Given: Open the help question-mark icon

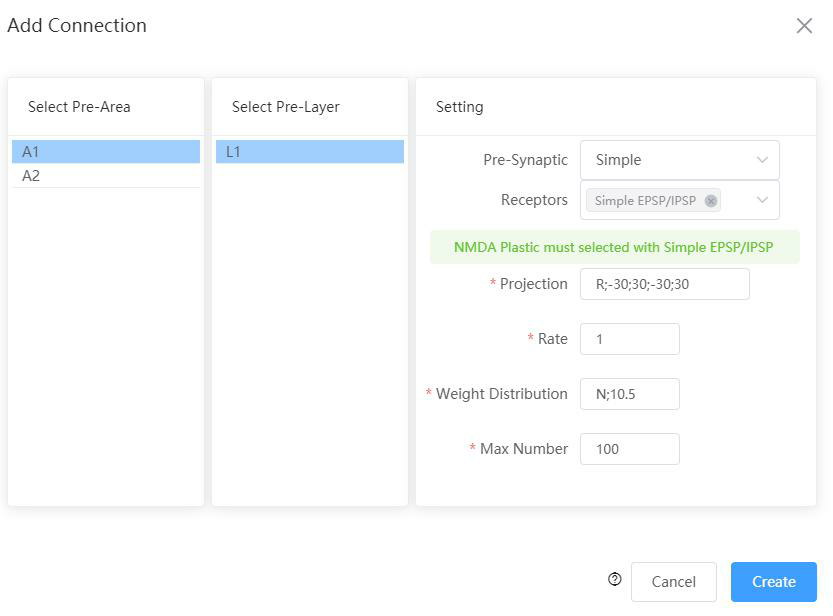Looking at the screenshot, I should pos(615,579).
